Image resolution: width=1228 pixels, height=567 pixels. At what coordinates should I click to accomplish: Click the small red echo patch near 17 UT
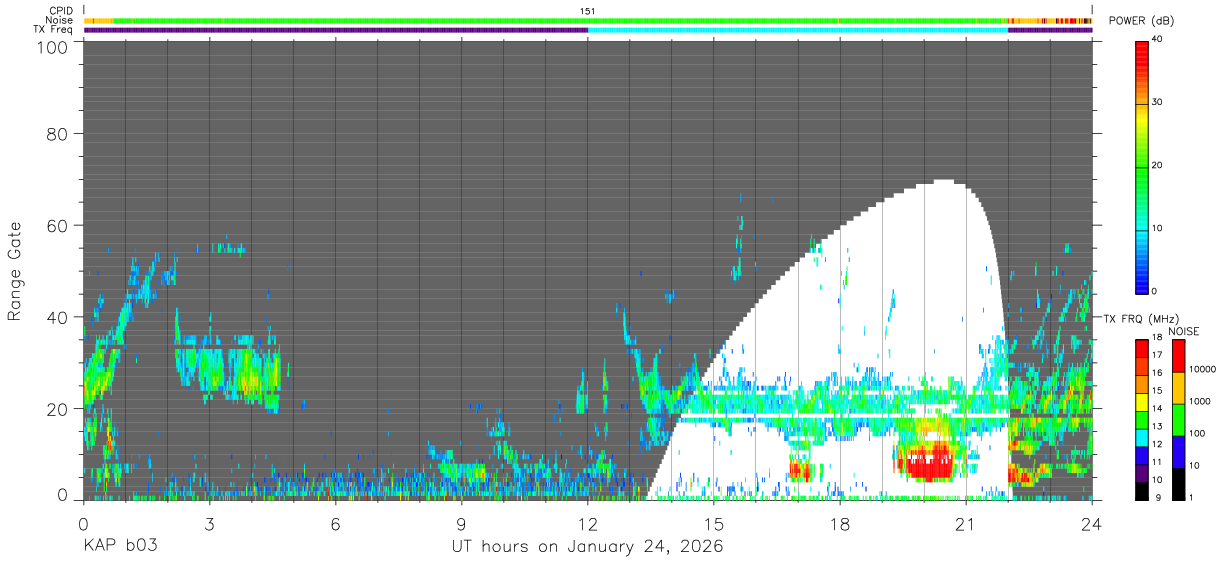799,469
